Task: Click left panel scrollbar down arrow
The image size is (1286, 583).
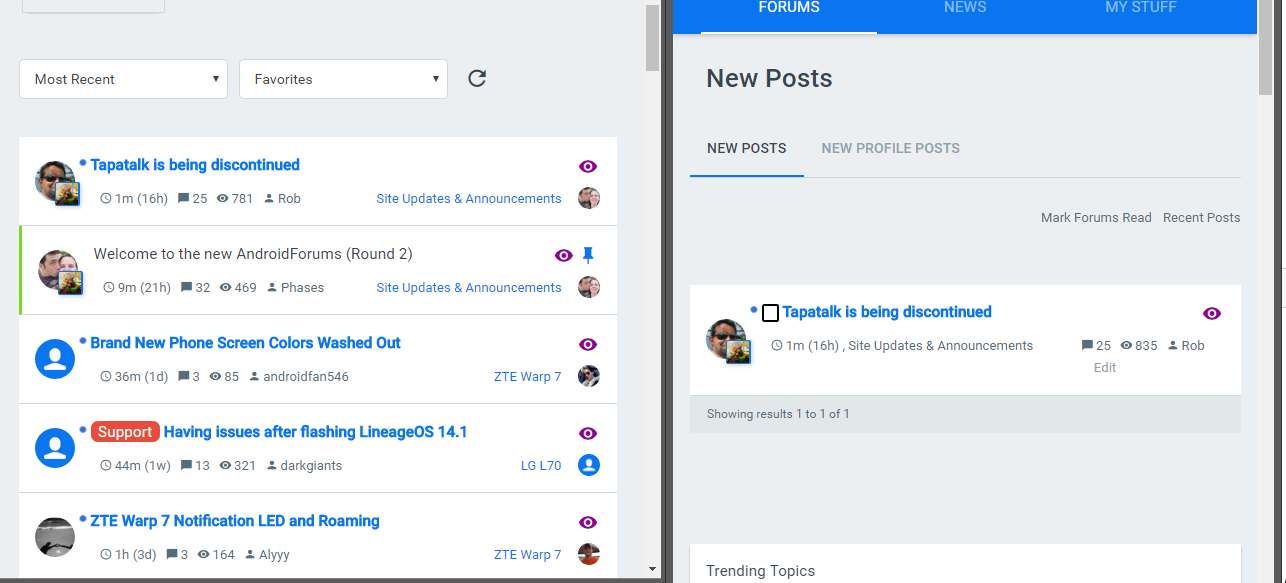Action: (x=653, y=569)
